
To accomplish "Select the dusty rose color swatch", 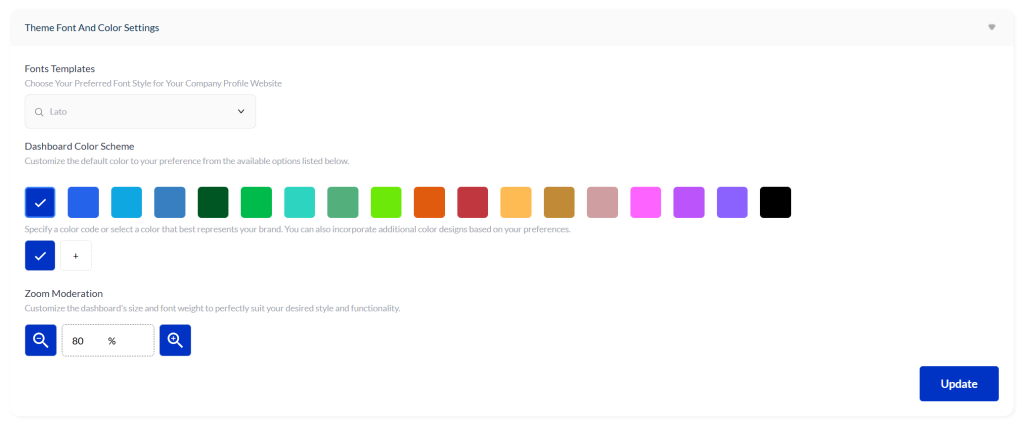I will pyautogui.click(x=602, y=202).
